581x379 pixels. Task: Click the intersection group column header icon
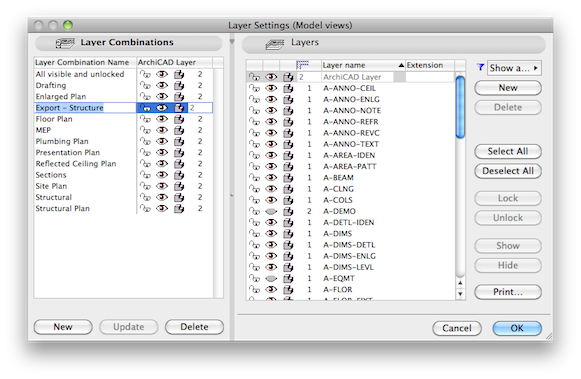coord(303,65)
